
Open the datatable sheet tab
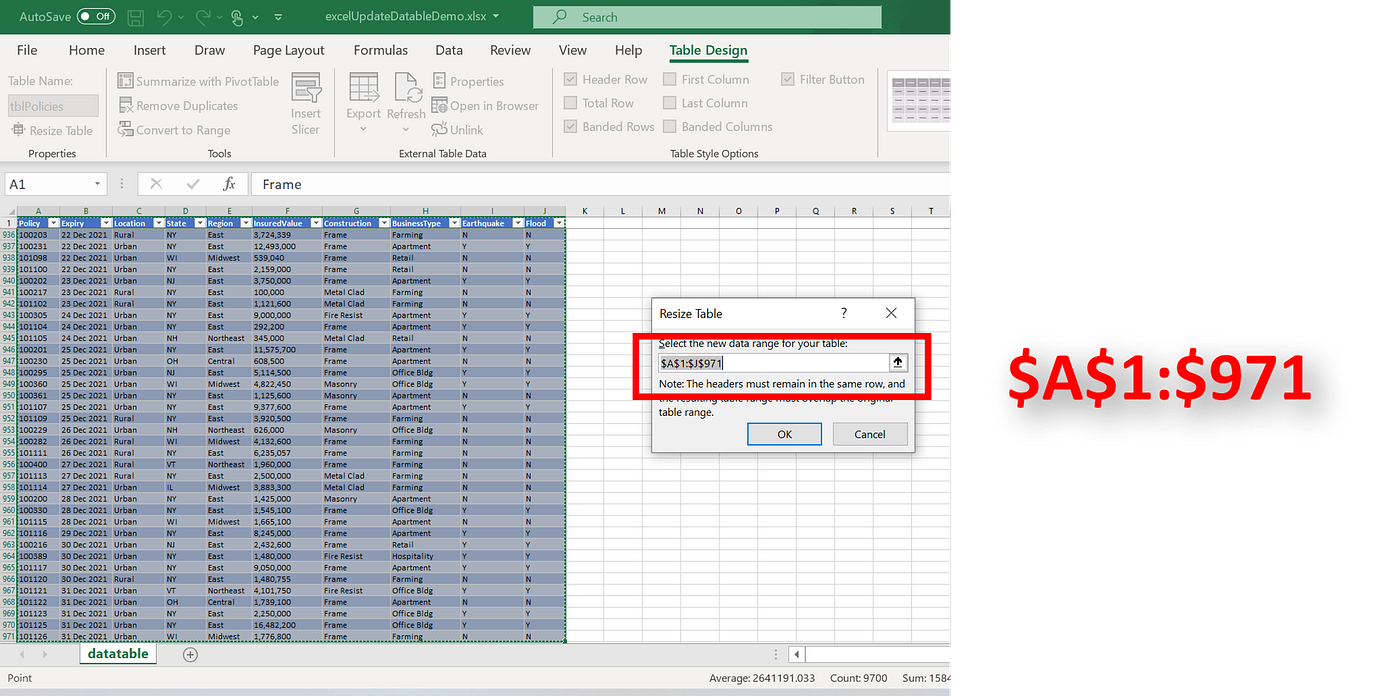point(117,653)
